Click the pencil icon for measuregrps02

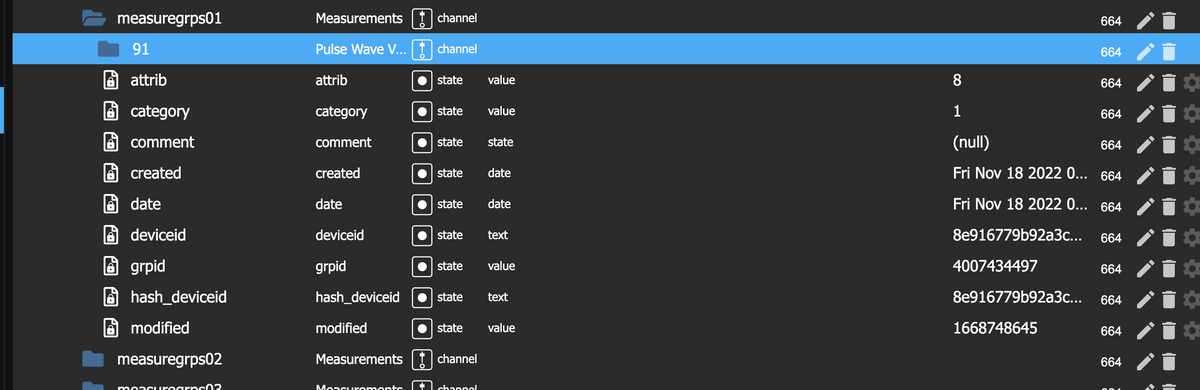point(1146,361)
